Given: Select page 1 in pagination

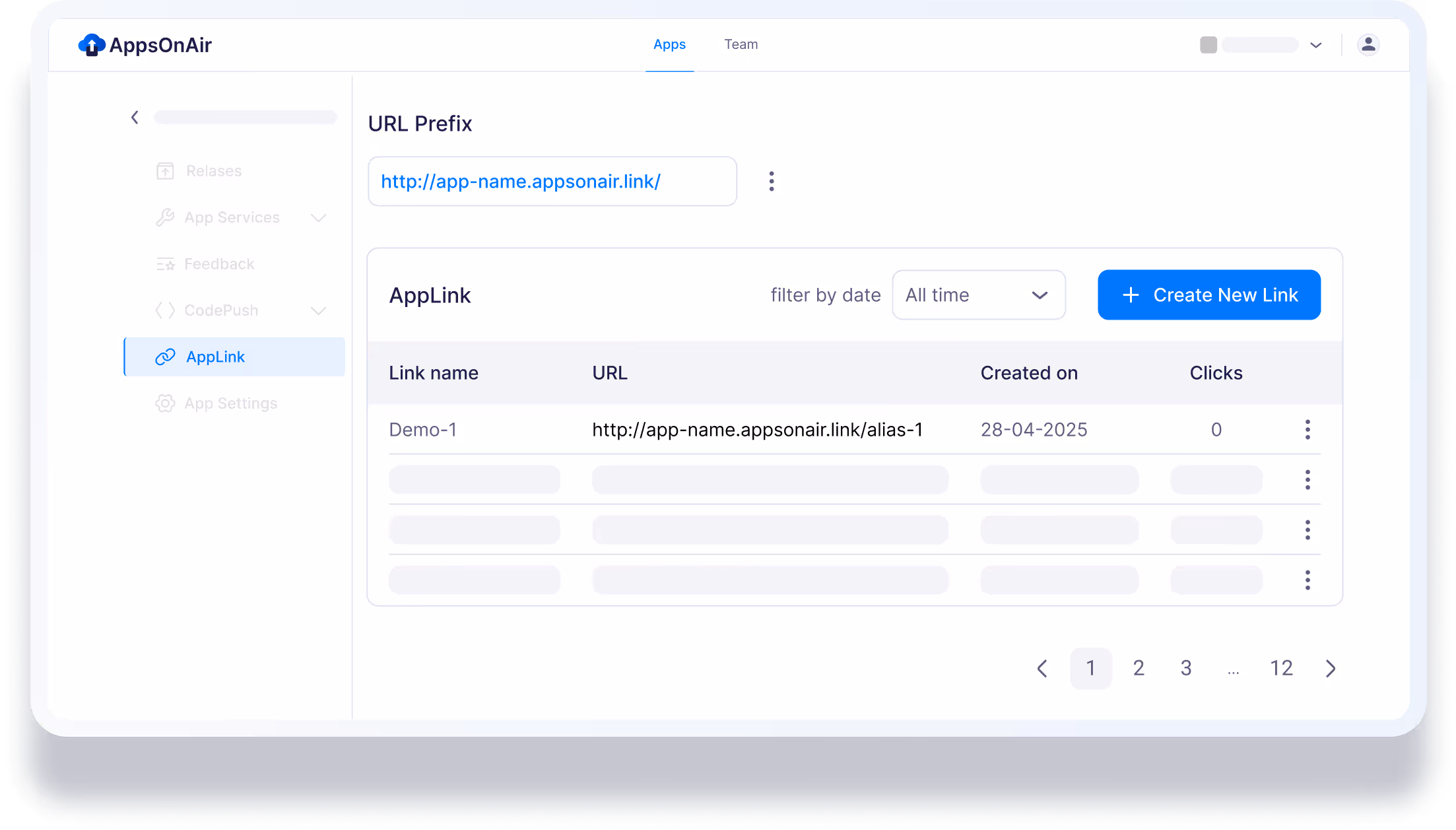Looking at the screenshot, I should coord(1091,668).
